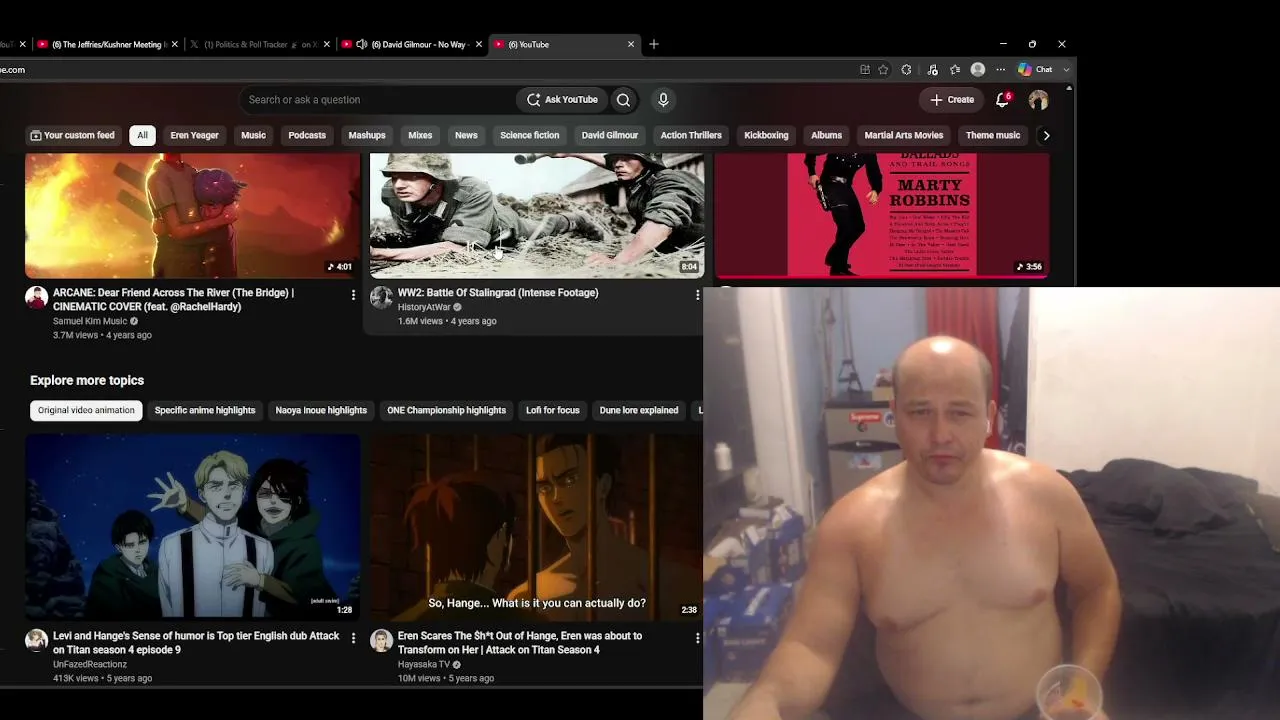Screen dimensions: 1280x720
Task: Select the Mixes filter chip
Action: [420, 135]
